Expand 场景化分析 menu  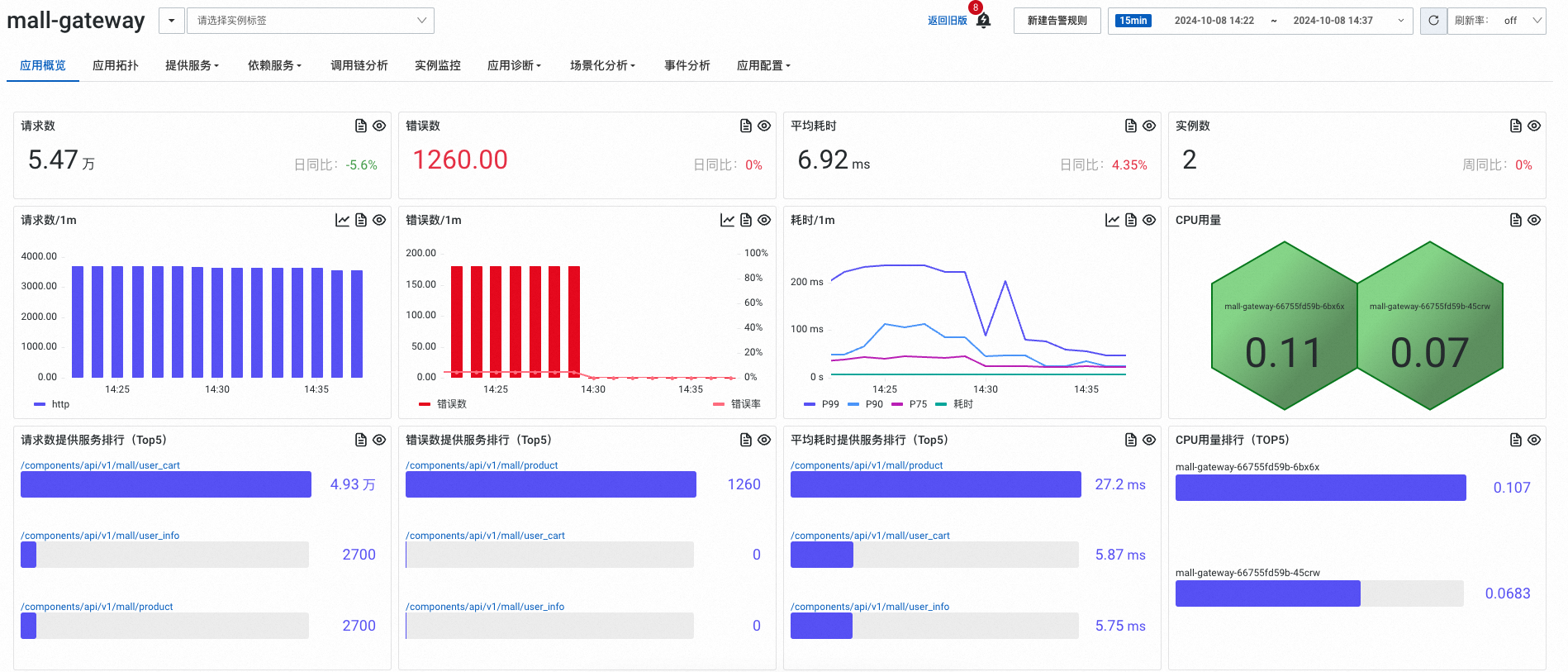pos(602,65)
